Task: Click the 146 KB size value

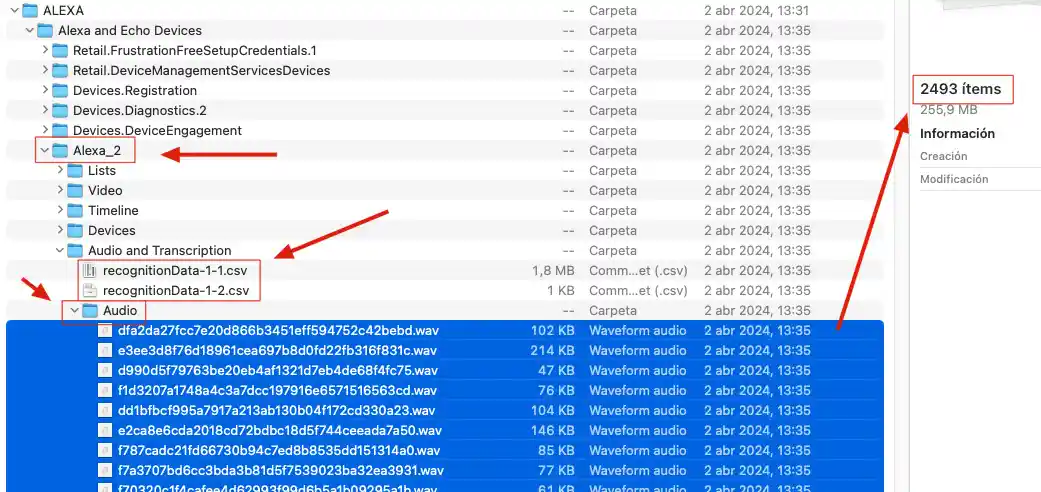Action: click(552, 430)
